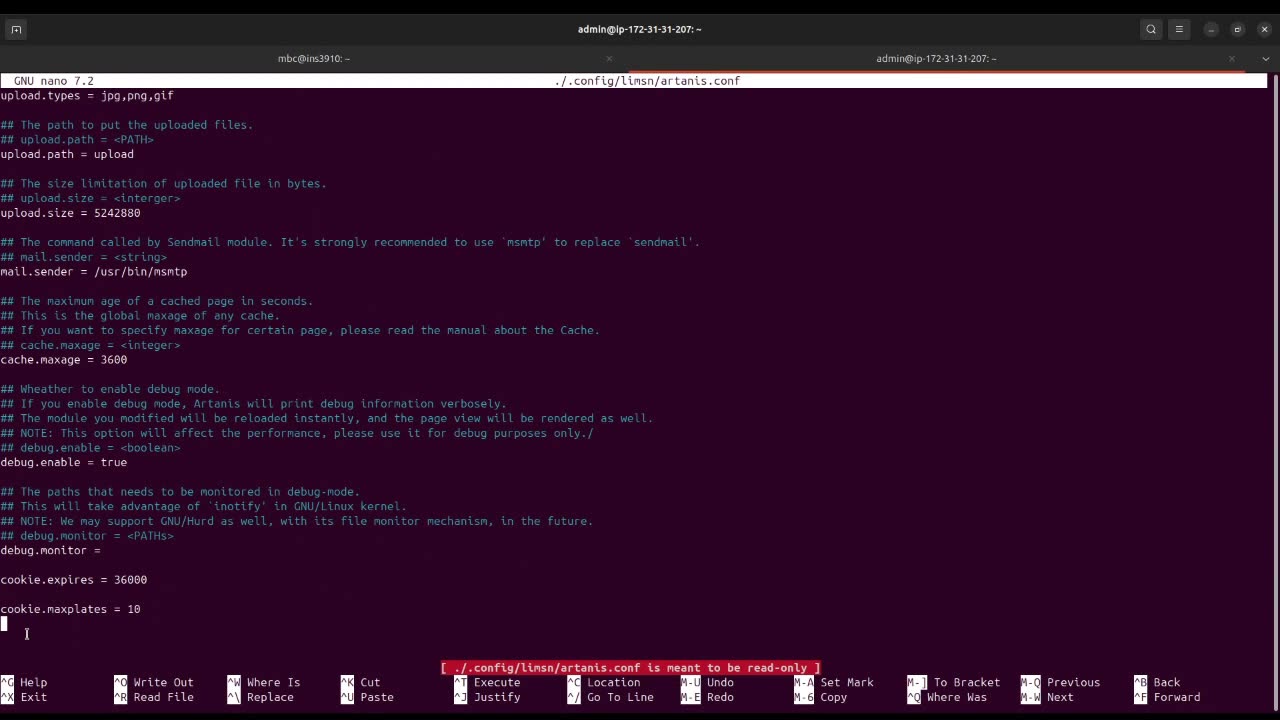Viewport: 1280px width, 720px height.
Task: Click the GNU/Hurd NOTE comment line
Action: [x=297, y=521]
